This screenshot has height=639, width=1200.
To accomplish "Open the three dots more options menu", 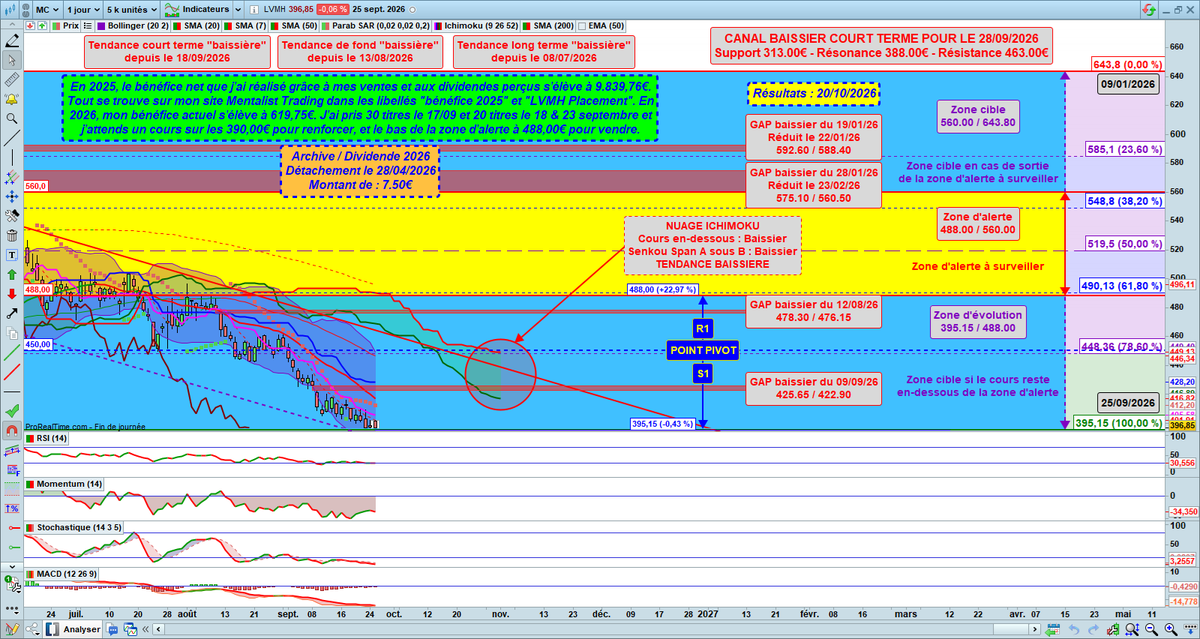I will (14, 610).
